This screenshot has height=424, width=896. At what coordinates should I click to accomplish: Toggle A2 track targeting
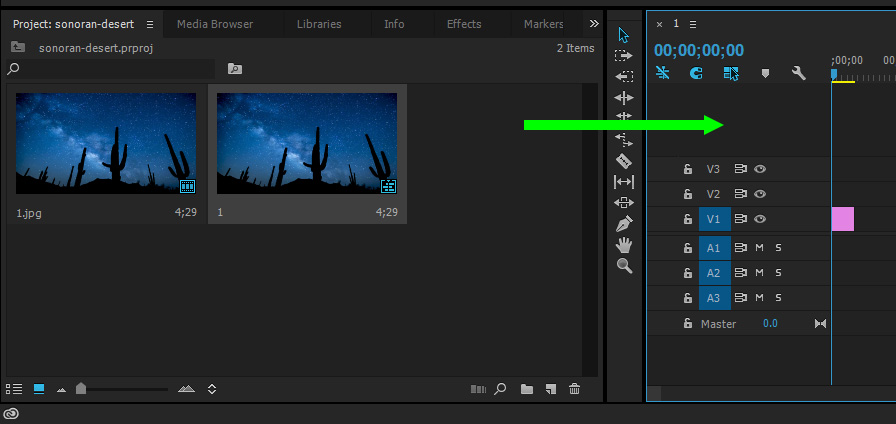(715, 273)
